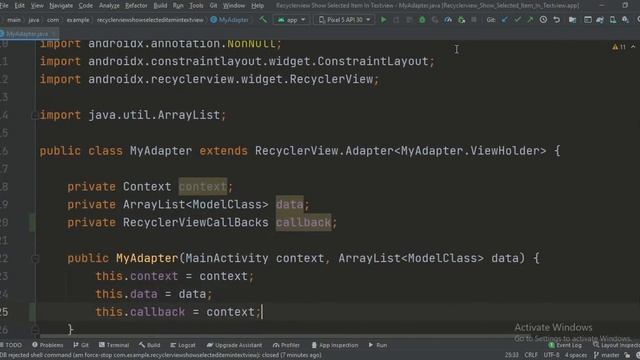This screenshot has width=640, height=360.
Task: Open the Code menu
Action: pos(85,6)
